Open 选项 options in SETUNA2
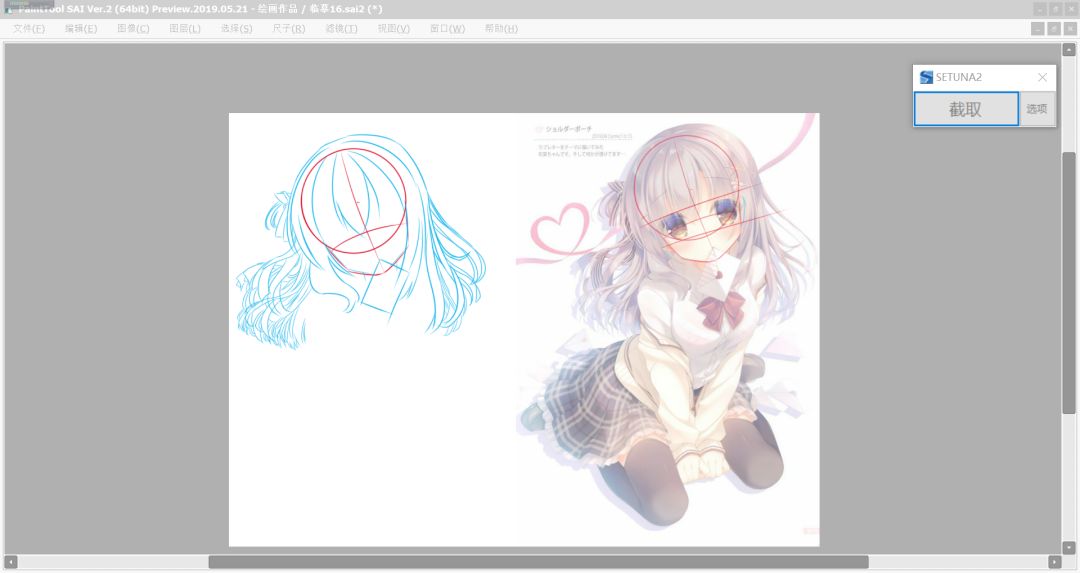This screenshot has width=1080, height=573. coord(1037,109)
